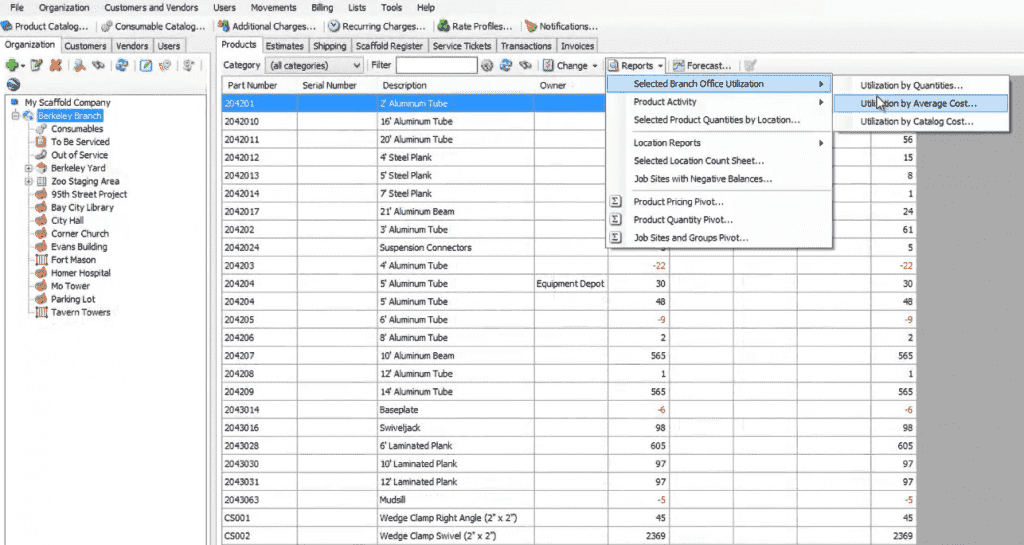The height and width of the screenshot is (545, 1024).
Task: Expand the Zoo Staging Area node
Action: [28, 181]
